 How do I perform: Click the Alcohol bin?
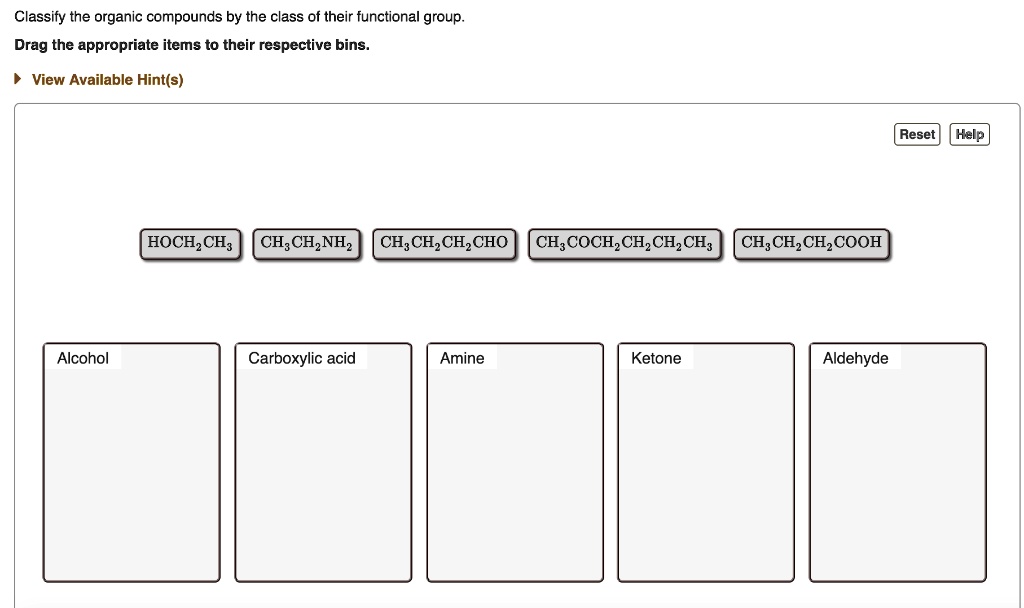coord(131,470)
